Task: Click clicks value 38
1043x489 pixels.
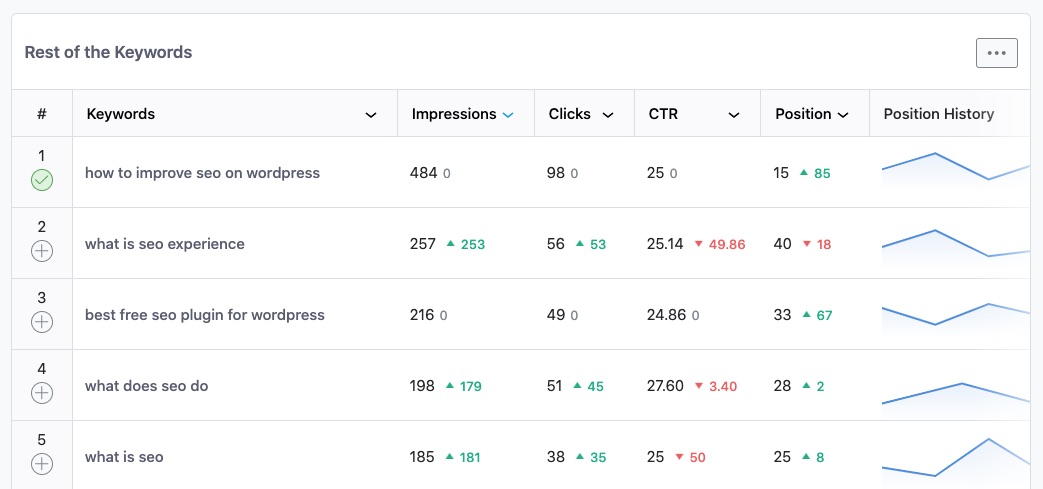Action: pyautogui.click(x=555, y=457)
